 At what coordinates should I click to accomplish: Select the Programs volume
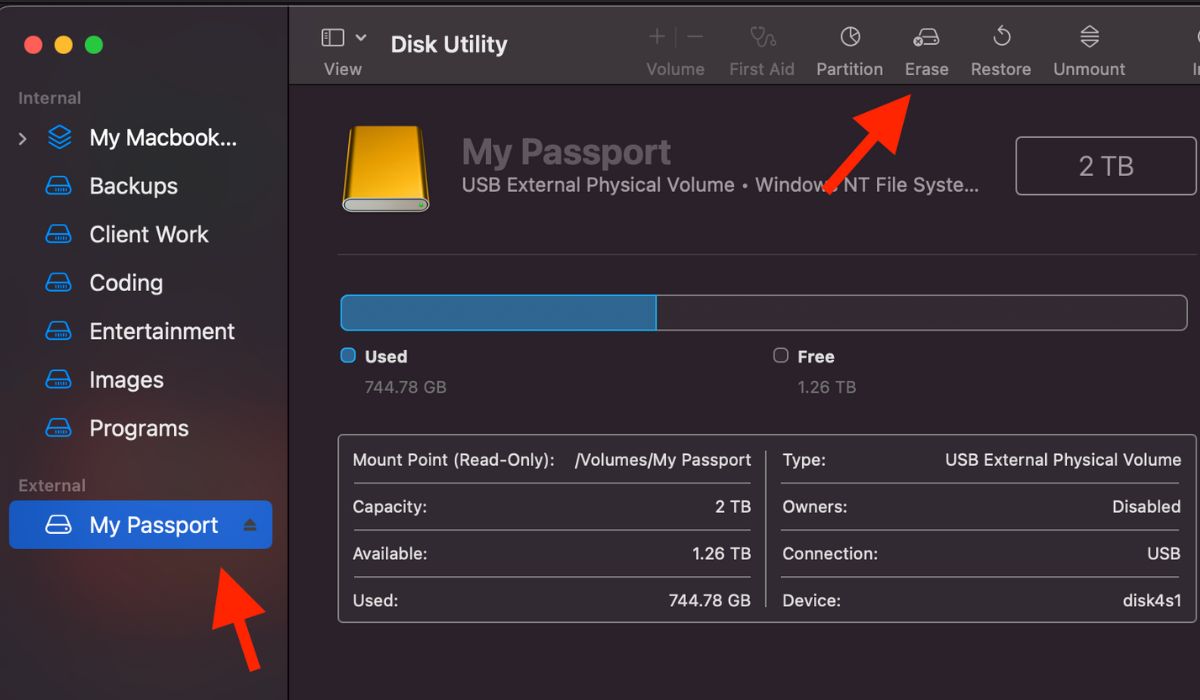pos(139,428)
